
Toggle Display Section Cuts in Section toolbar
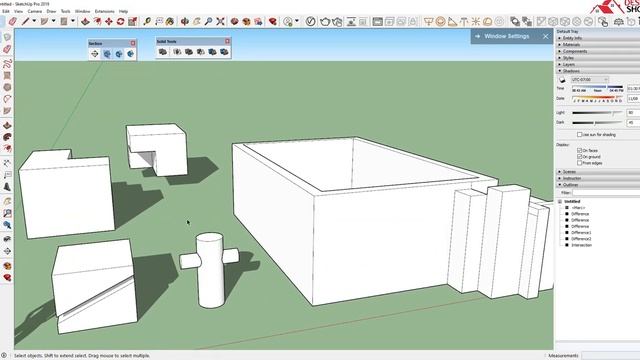coord(119,53)
